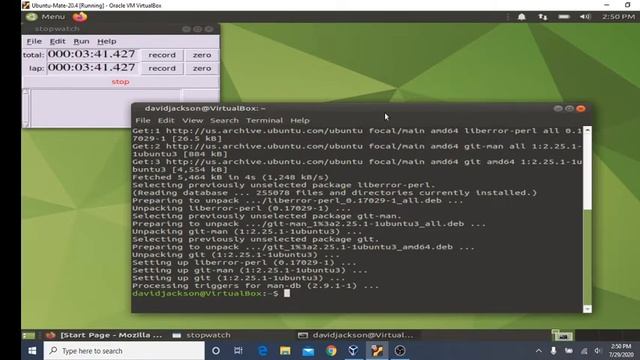Click zero button in lap row
The width and height of the screenshot is (640, 360).
pyautogui.click(x=202, y=68)
